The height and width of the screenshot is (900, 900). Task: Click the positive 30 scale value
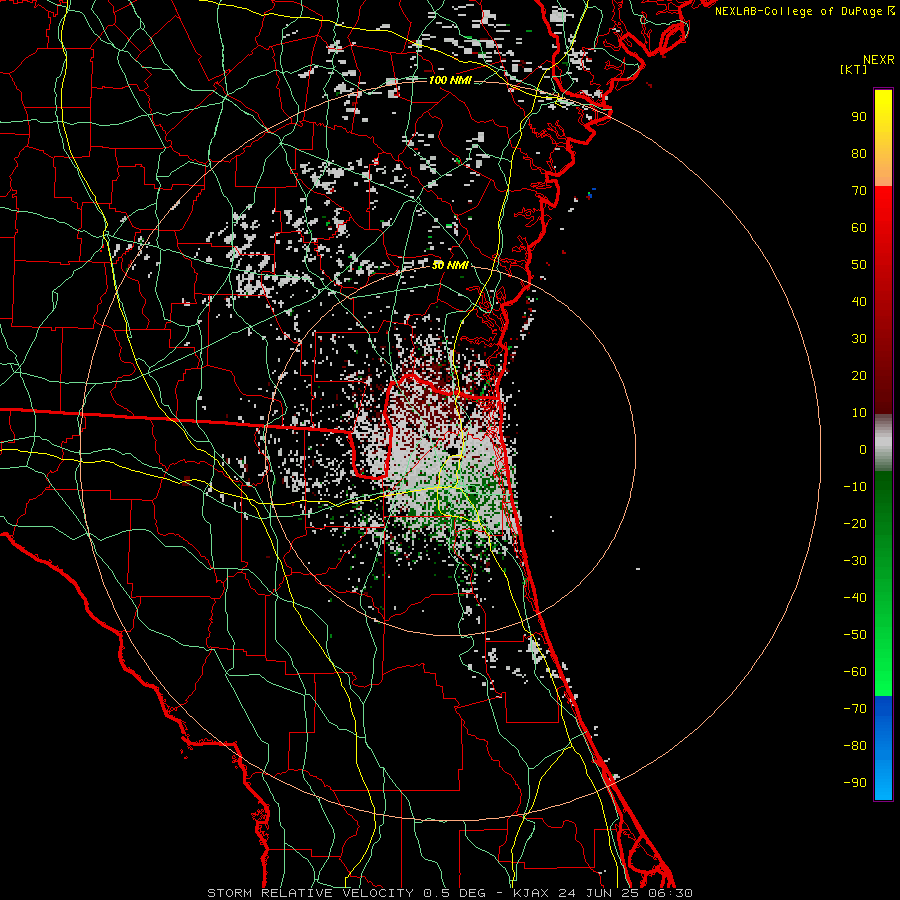point(859,339)
